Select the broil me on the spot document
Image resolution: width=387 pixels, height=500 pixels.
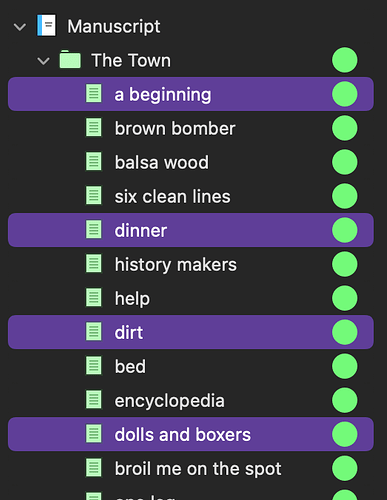(191, 468)
